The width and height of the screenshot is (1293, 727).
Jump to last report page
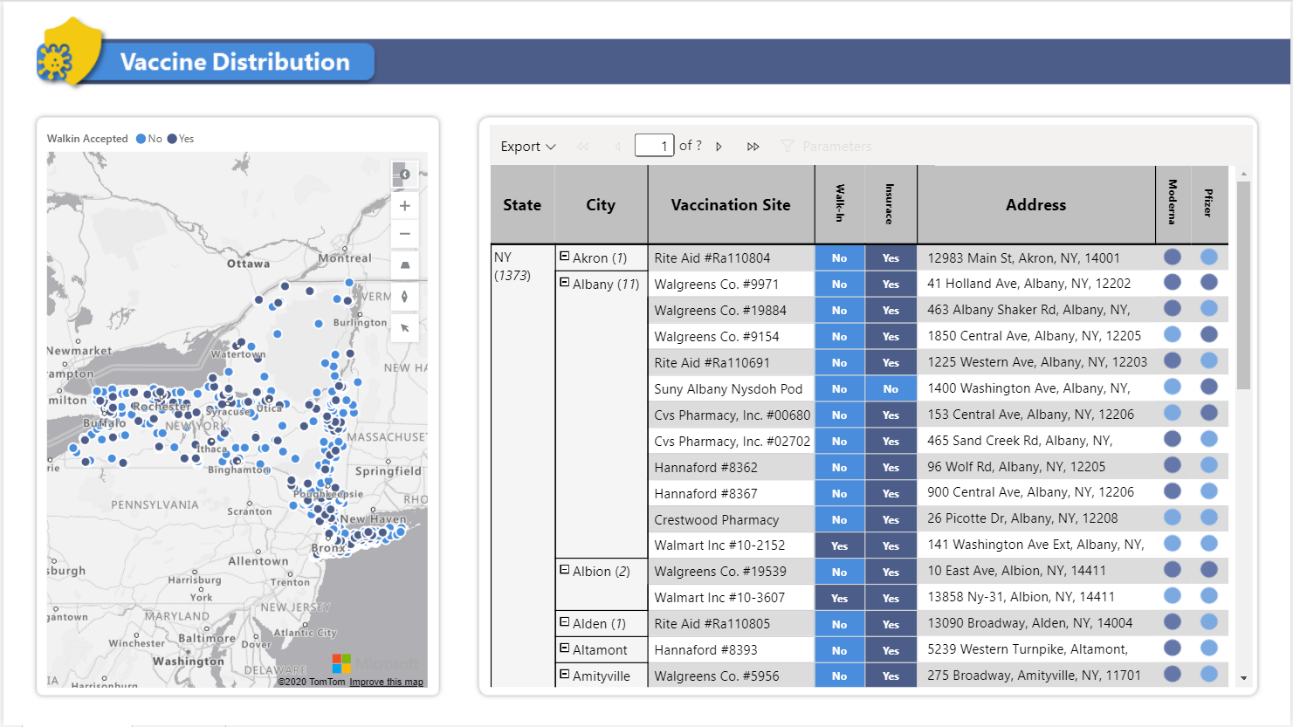point(753,146)
